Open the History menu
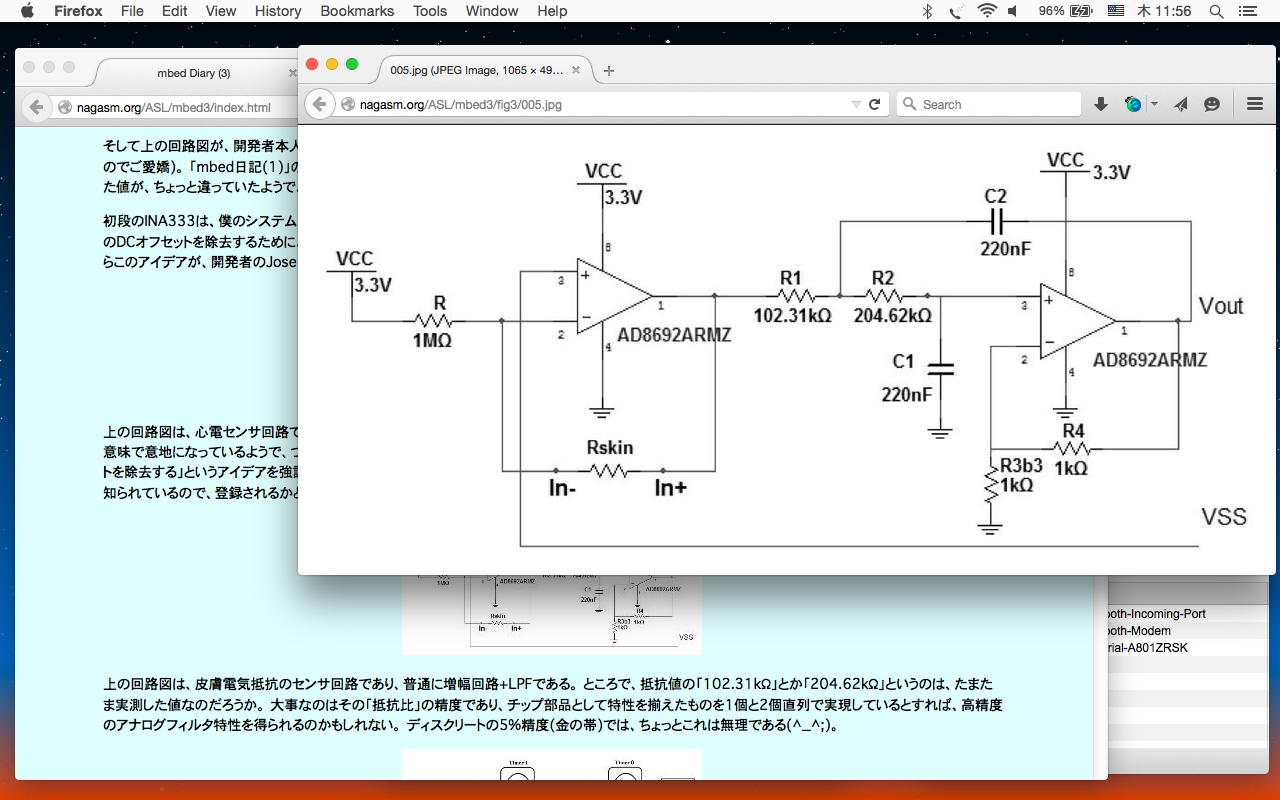Viewport: 1280px width, 800px height. click(x=277, y=11)
